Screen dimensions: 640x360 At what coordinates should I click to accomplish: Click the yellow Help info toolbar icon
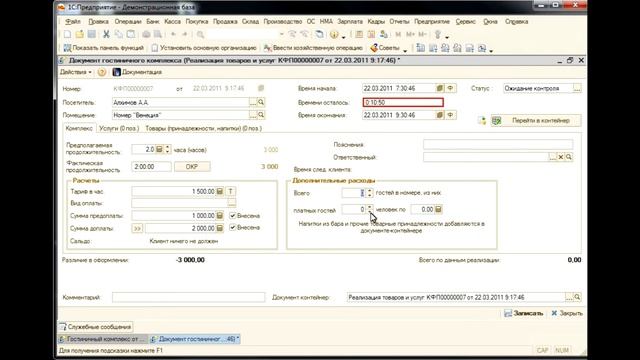pos(334,35)
